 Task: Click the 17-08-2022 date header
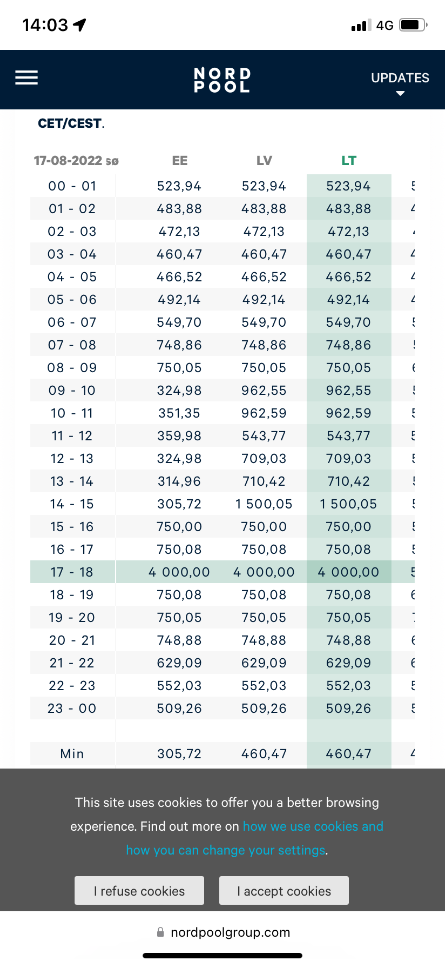point(76,161)
